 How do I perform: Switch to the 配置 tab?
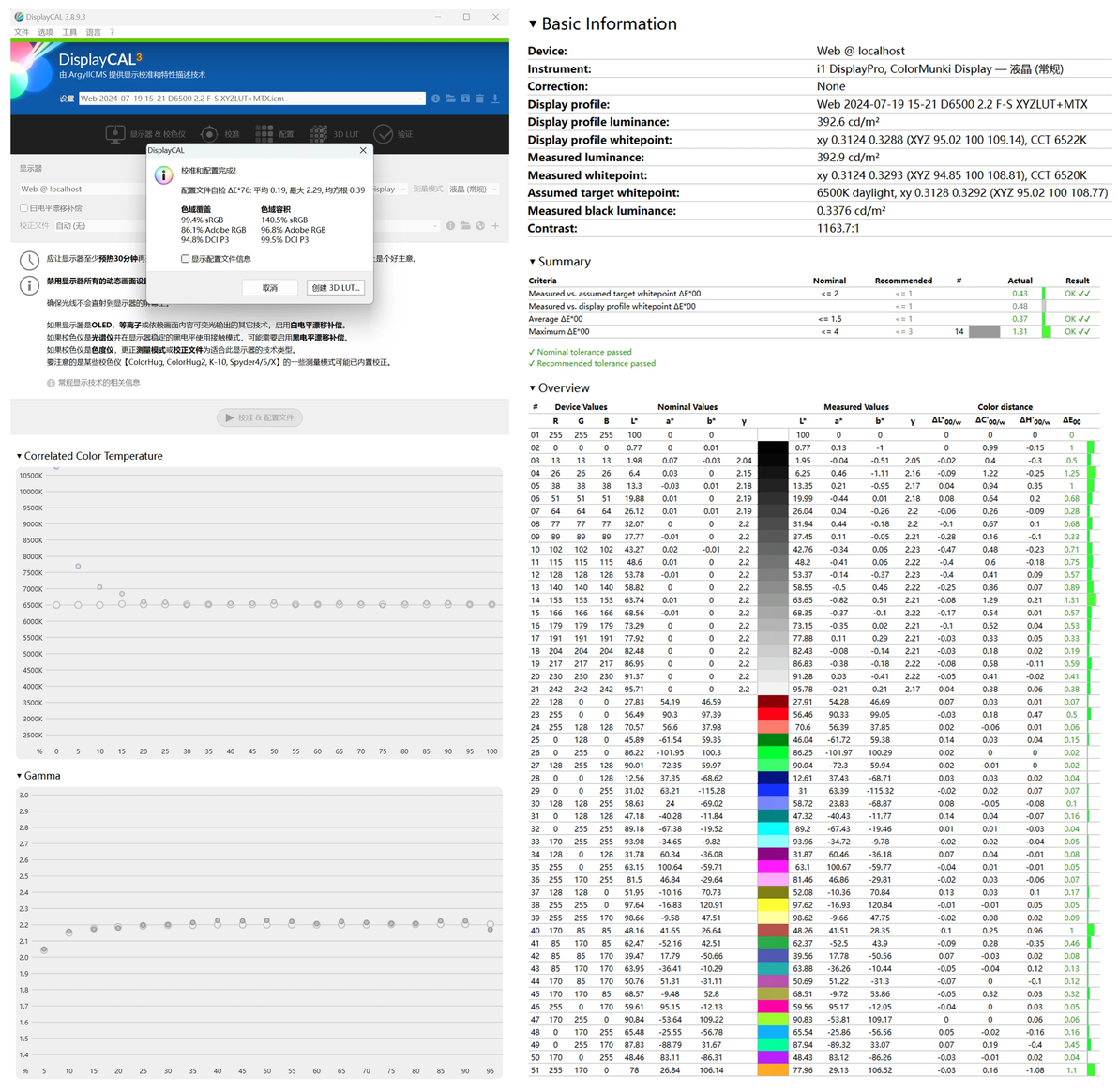[275, 134]
